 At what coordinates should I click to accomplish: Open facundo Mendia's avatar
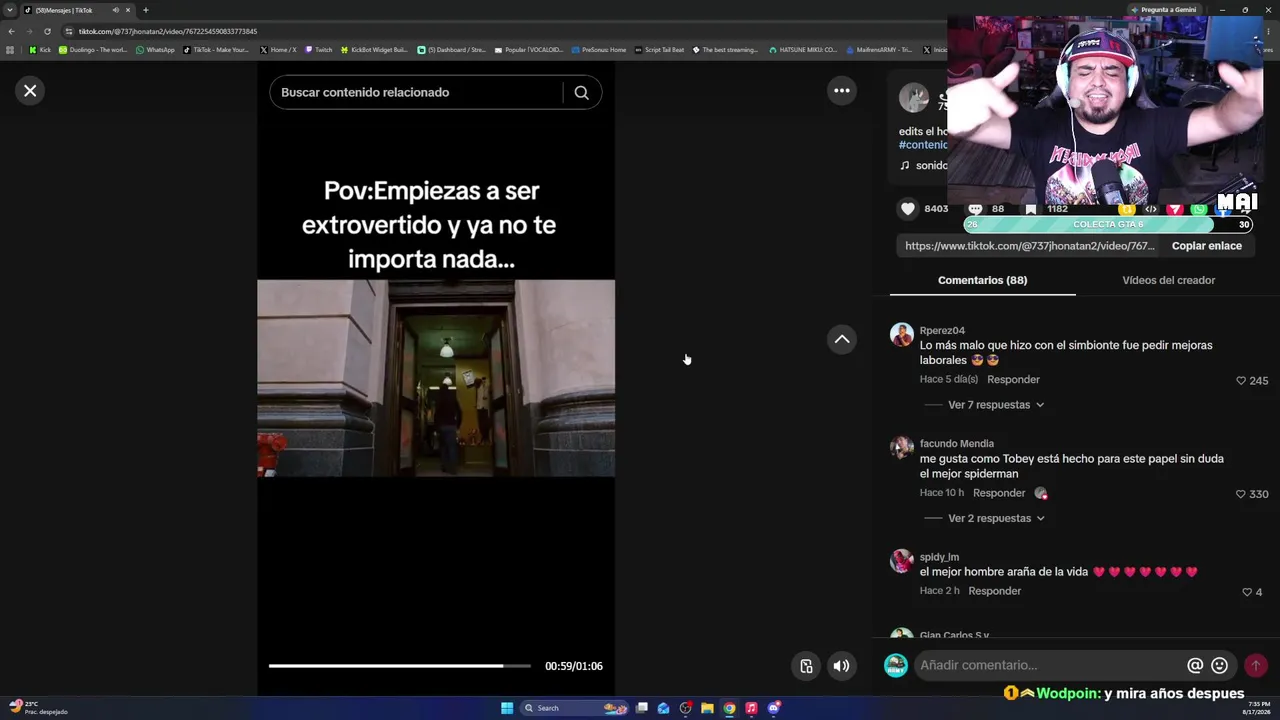[x=902, y=447]
